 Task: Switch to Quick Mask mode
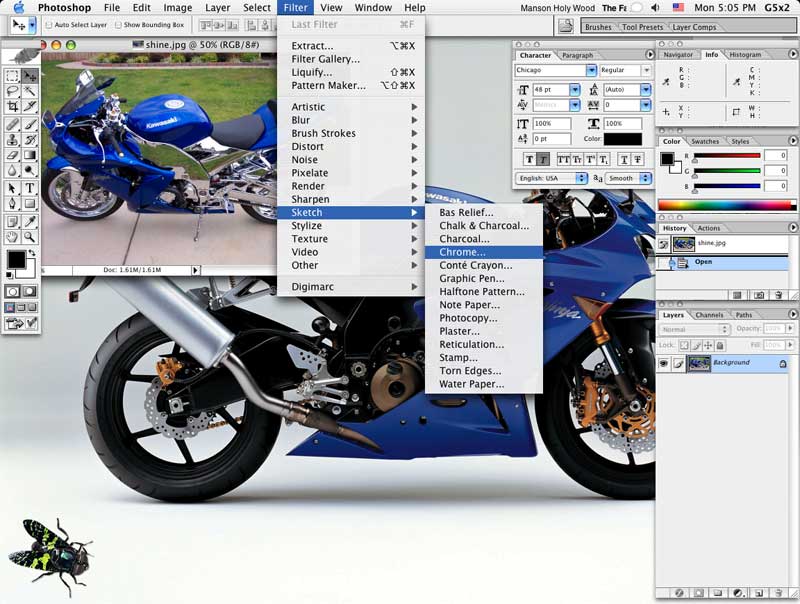(30, 291)
